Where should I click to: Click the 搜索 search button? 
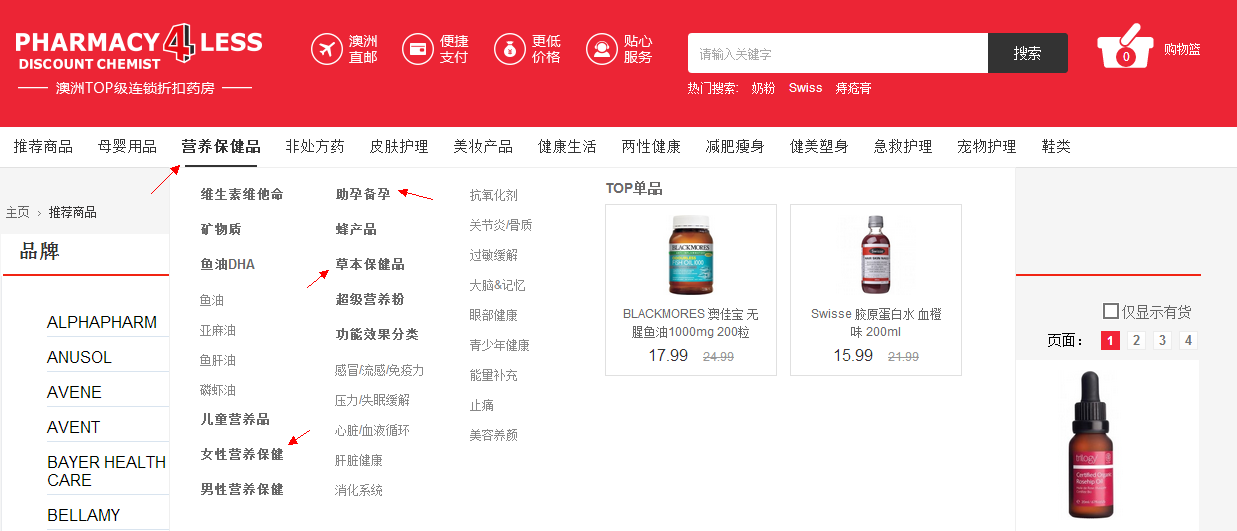(x=1028, y=53)
